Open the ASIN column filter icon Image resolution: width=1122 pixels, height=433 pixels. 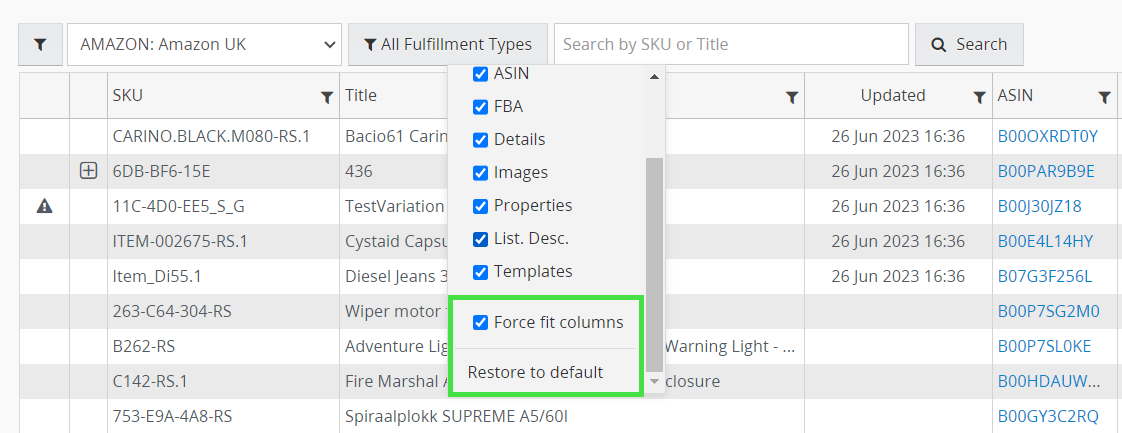tap(1104, 97)
